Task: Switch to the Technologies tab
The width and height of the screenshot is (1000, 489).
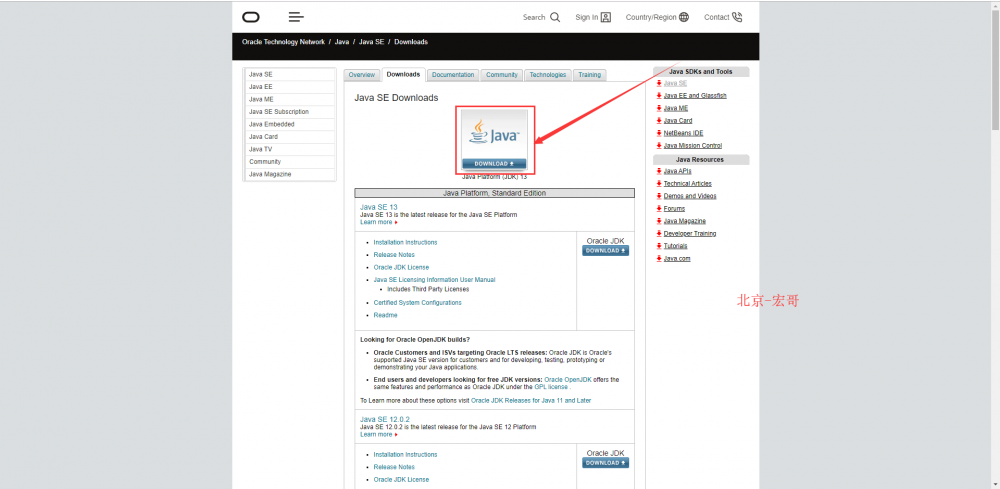Action: click(548, 75)
